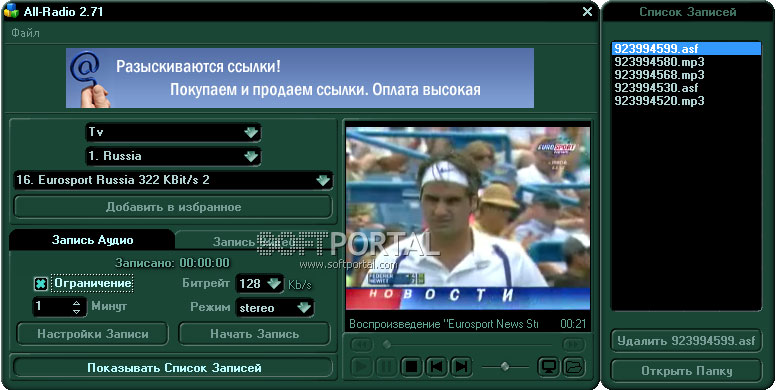The height and width of the screenshot is (390, 776).
Task: Click the Начать Запись button
Action: tap(254, 334)
